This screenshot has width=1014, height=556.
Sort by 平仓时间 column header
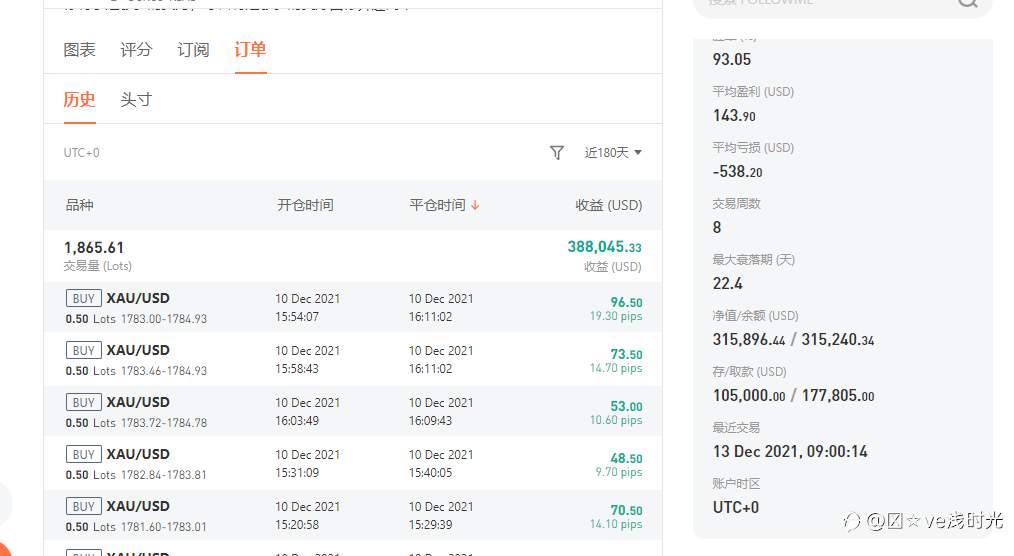pyautogui.click(x=437, y=205)
